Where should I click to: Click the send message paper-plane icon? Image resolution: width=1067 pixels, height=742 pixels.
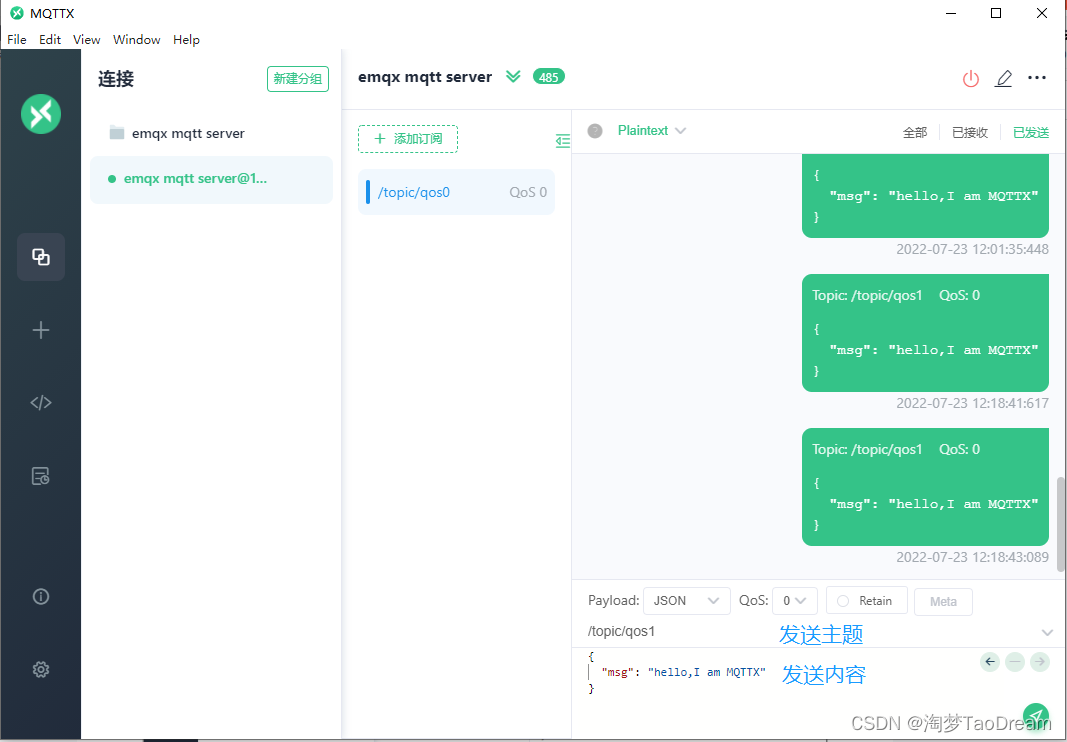pyautogui.click(x=1036, y=716)
